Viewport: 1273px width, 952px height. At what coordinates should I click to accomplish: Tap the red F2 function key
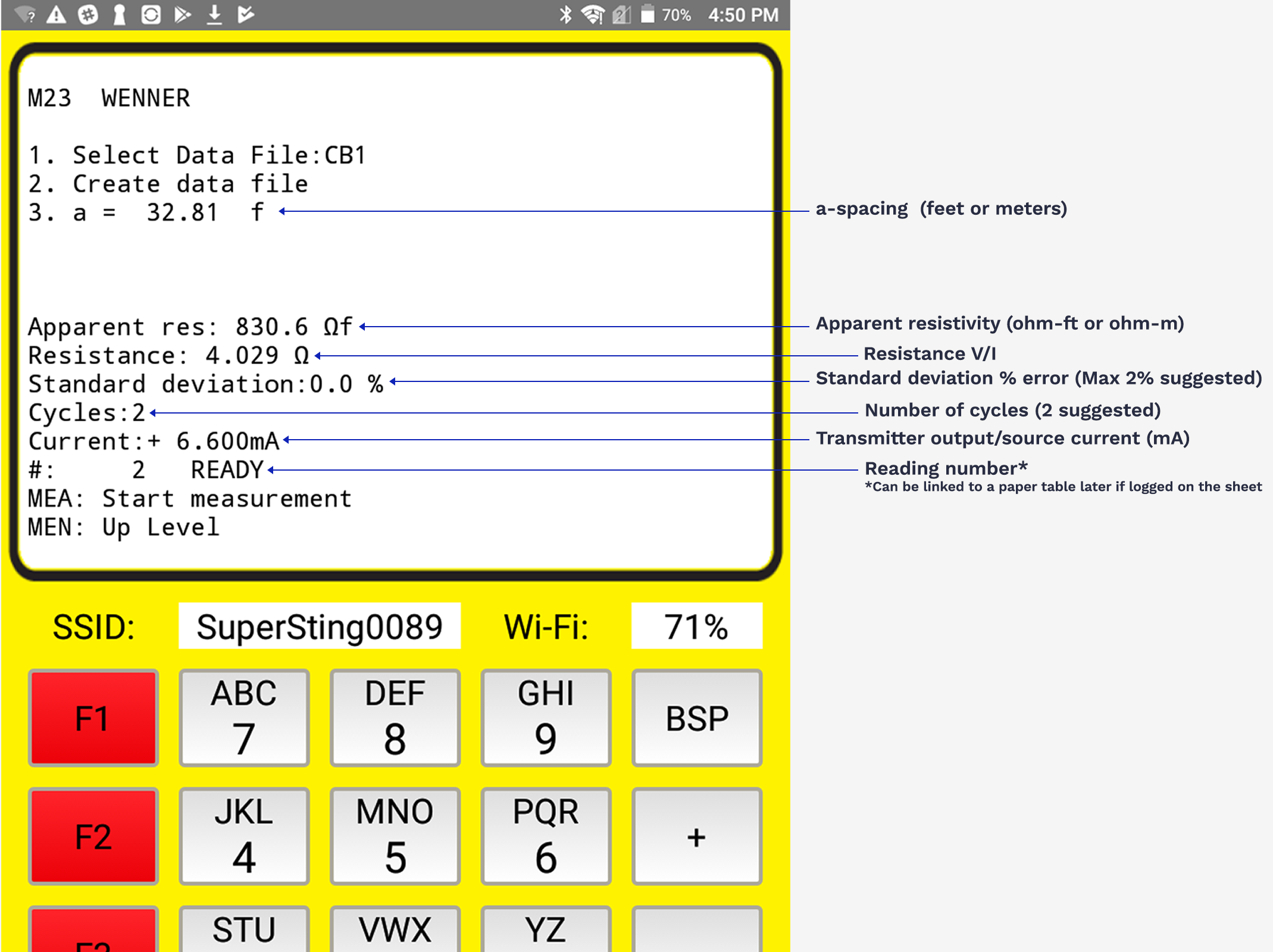pos(93,836)
